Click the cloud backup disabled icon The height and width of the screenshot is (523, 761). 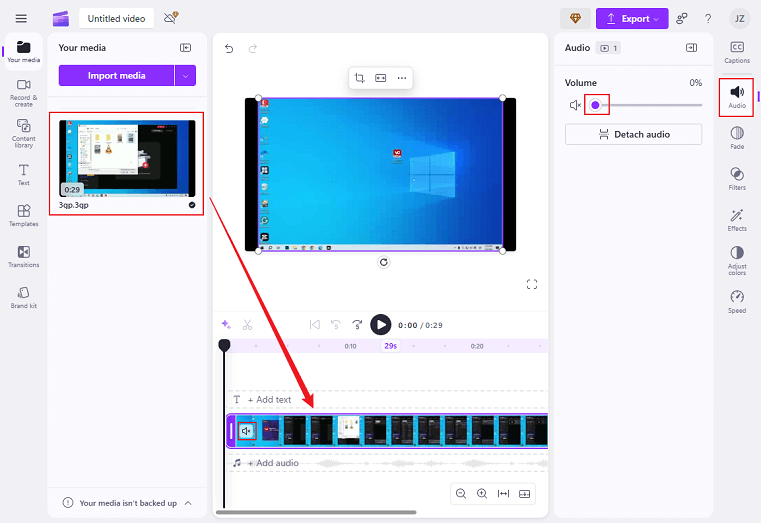click(171, 18)
